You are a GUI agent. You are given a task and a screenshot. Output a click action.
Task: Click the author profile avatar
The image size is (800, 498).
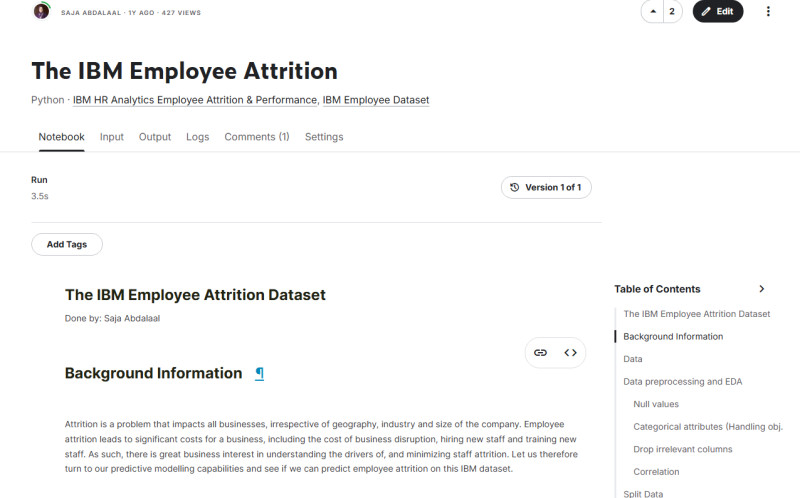tap(41, 12)
